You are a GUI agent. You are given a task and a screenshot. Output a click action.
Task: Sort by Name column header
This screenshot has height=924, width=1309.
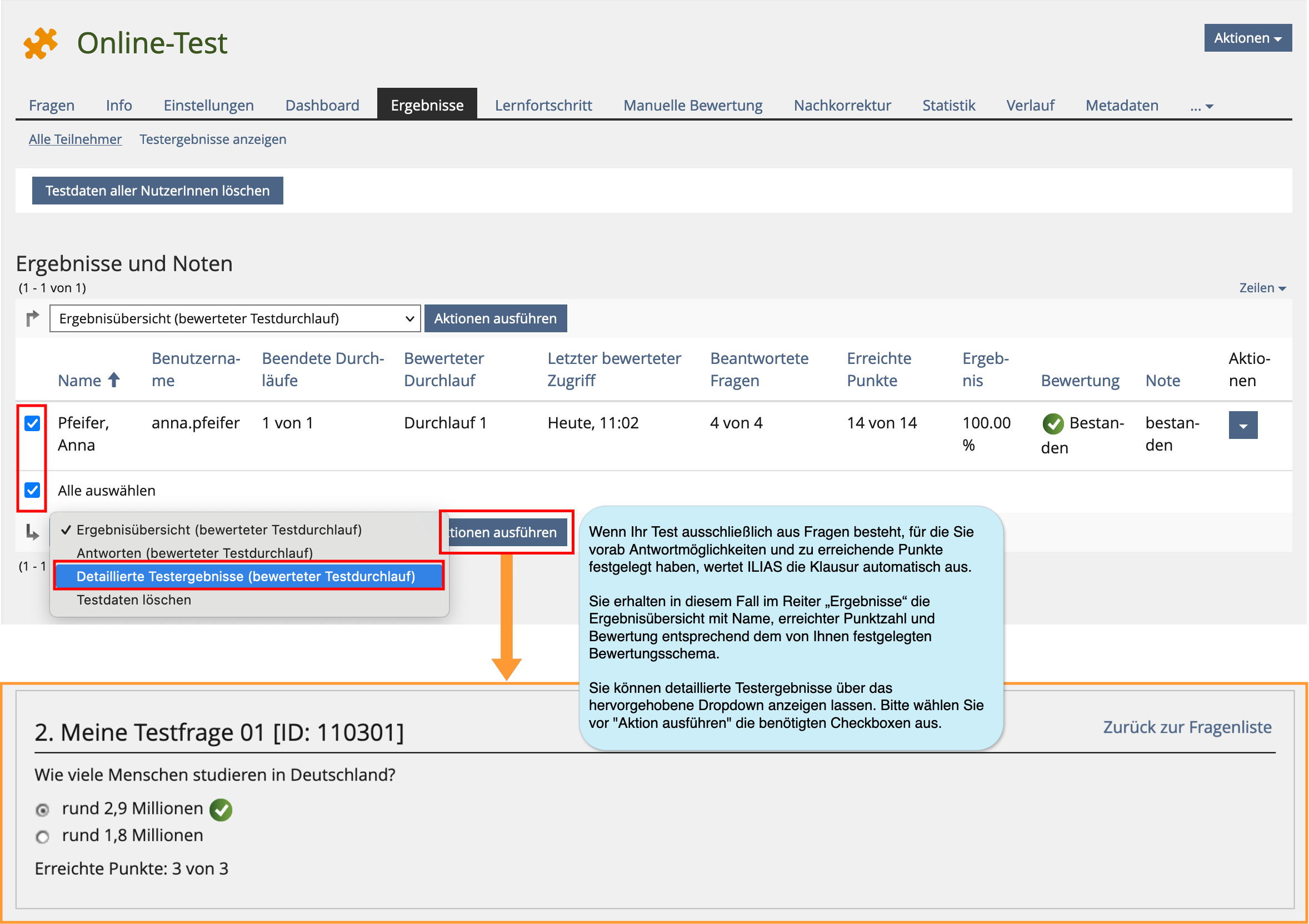(79, 380)
